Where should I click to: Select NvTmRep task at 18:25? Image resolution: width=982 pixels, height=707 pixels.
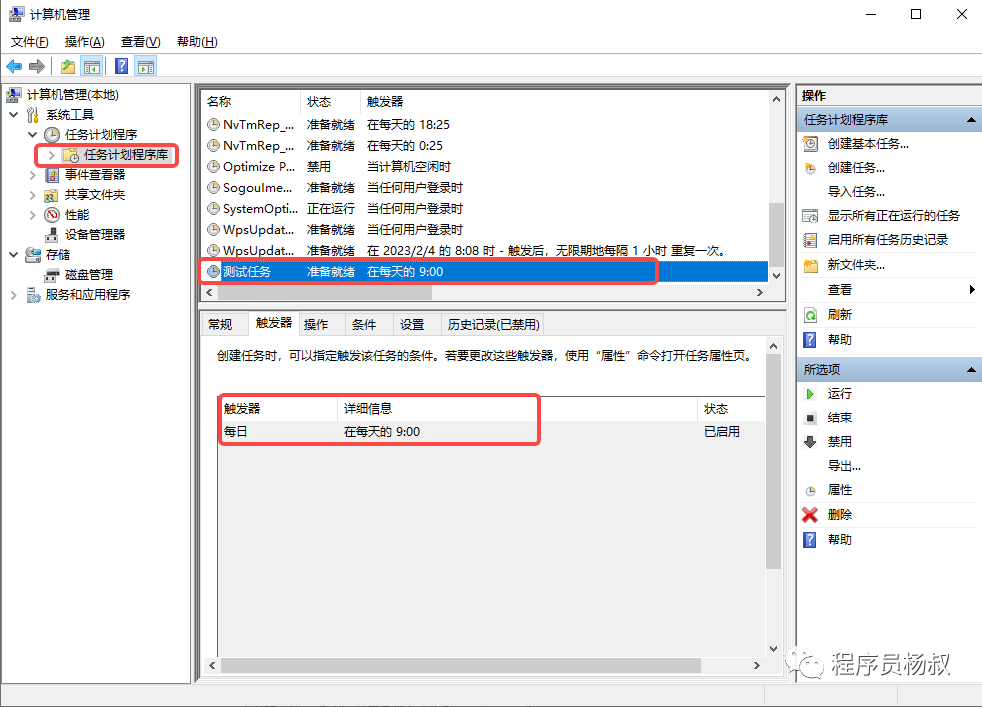(x=485, y=125)
